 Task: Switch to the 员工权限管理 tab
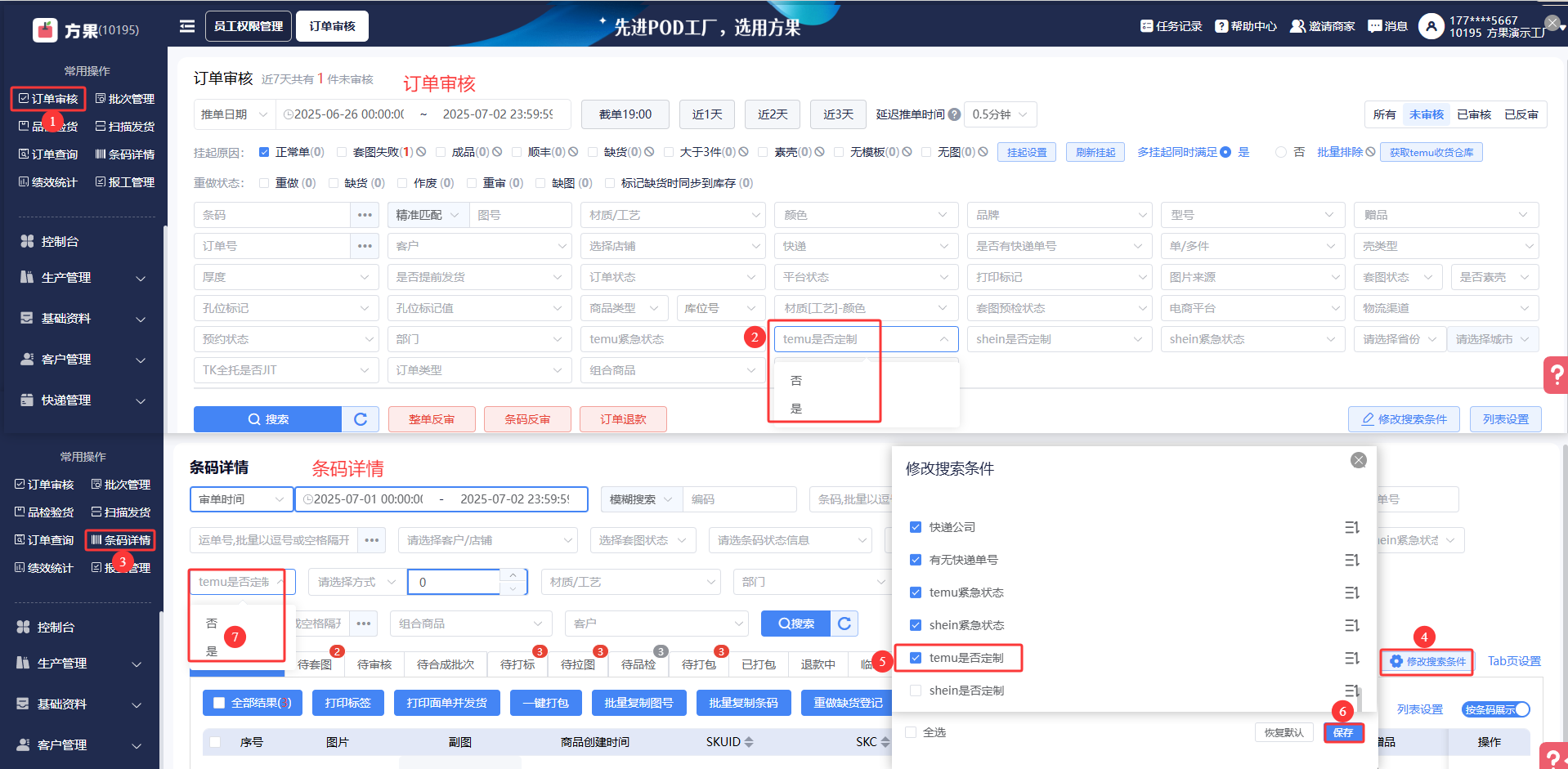pyautogui.click(x=249, y=26)
